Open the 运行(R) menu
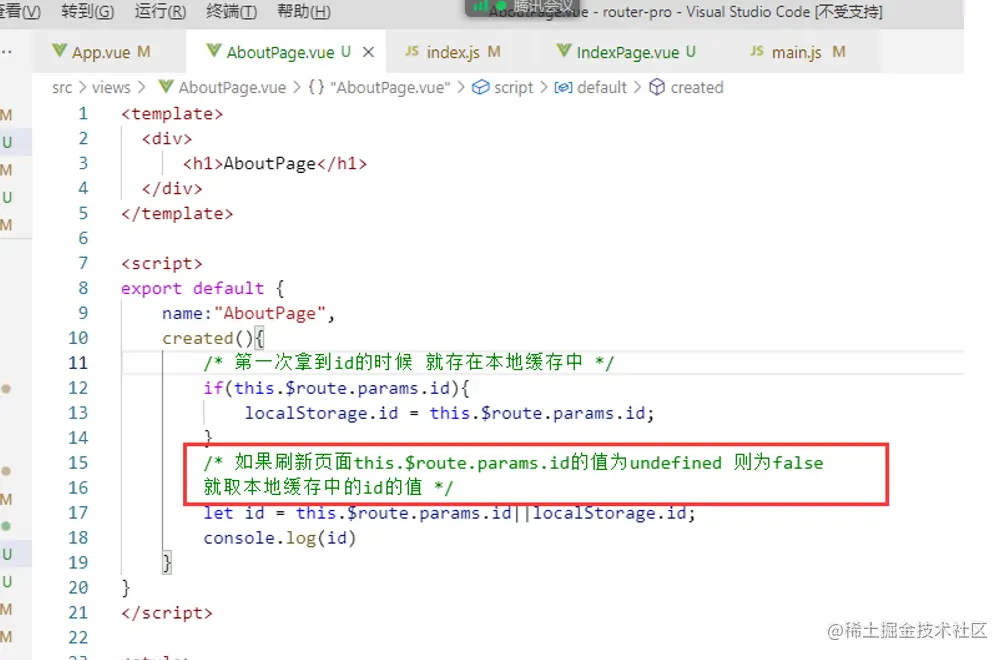The image size is (1007, 660). [160, 12]
